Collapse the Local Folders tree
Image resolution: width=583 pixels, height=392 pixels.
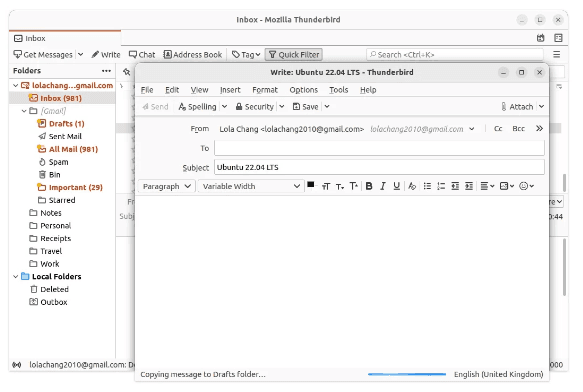coord(16,277)
